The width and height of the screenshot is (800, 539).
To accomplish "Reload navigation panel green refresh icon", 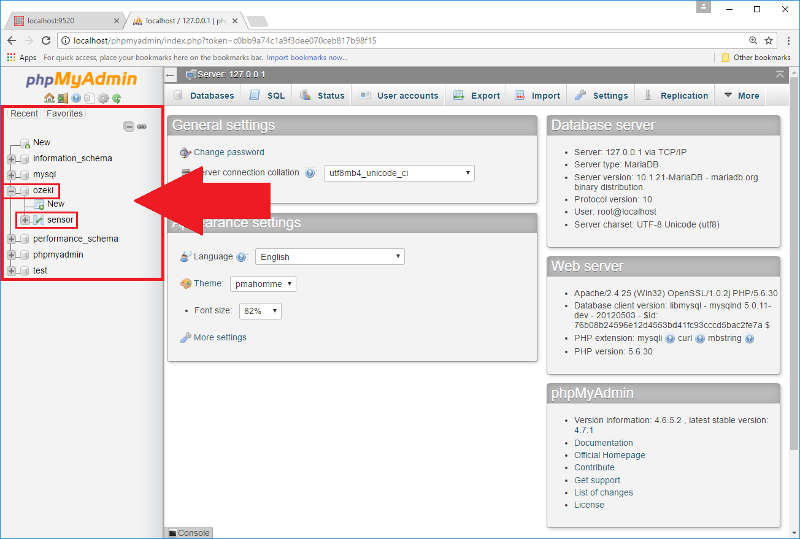I will tap(117, 98).
